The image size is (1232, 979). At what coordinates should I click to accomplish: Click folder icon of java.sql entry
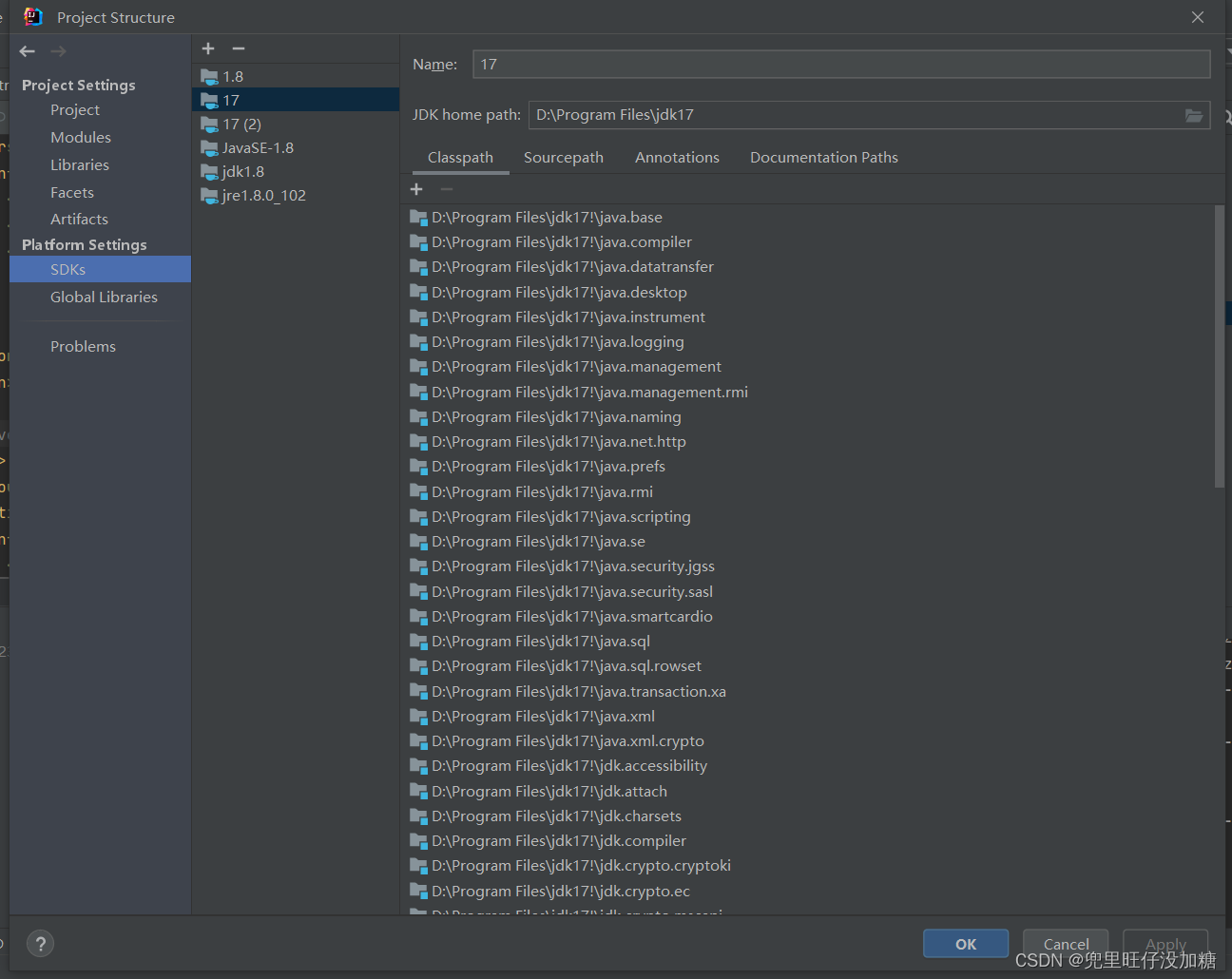418,642
